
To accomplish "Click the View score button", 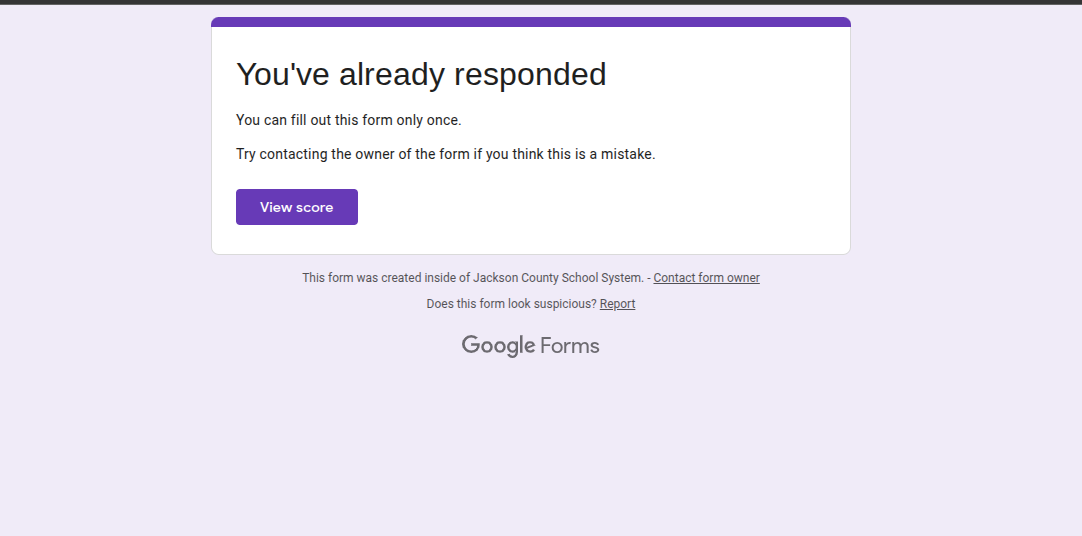I will (x=297, y=207).
